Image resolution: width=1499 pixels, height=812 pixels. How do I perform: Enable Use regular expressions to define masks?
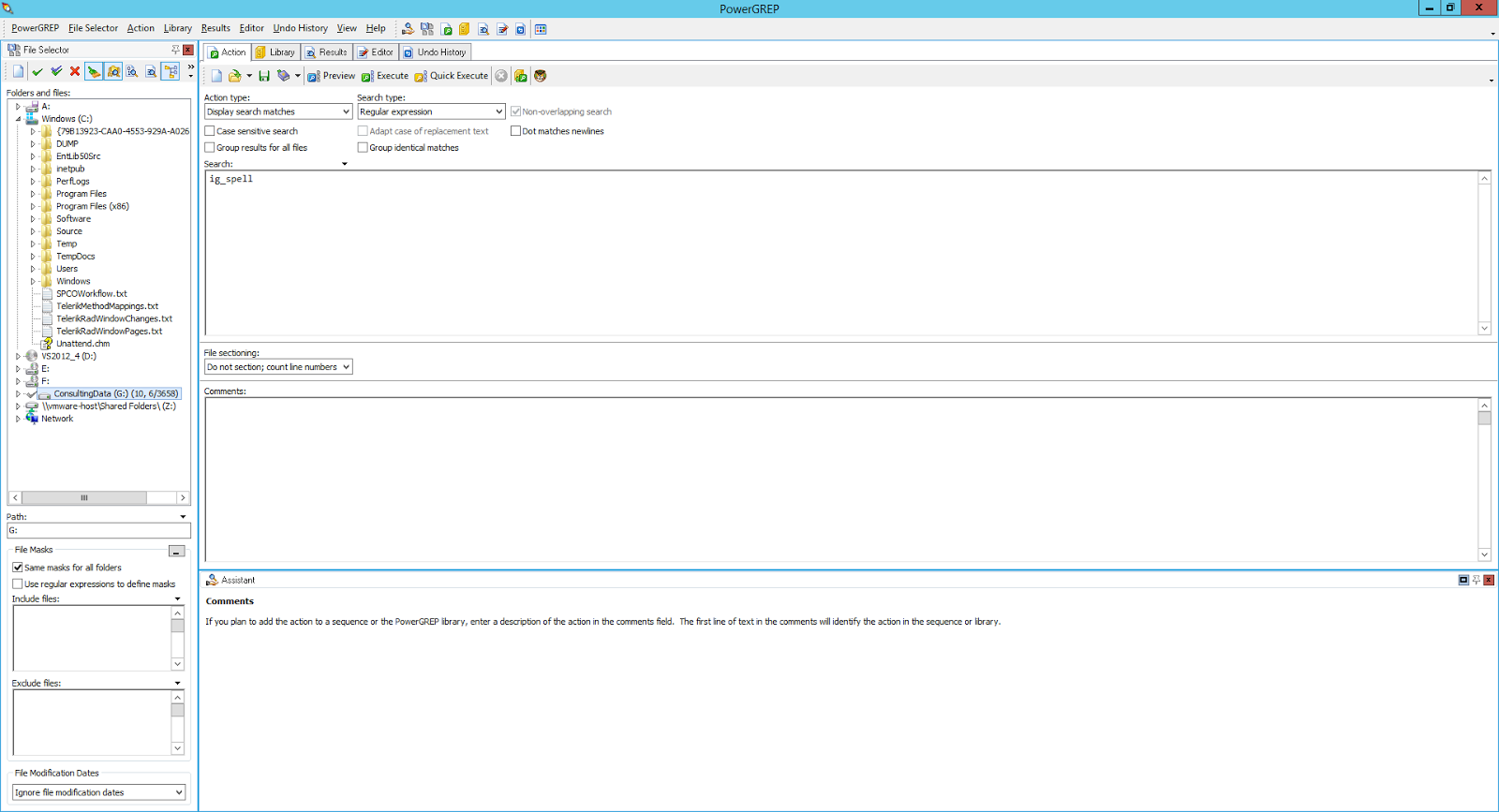click(x=17, y=583)
